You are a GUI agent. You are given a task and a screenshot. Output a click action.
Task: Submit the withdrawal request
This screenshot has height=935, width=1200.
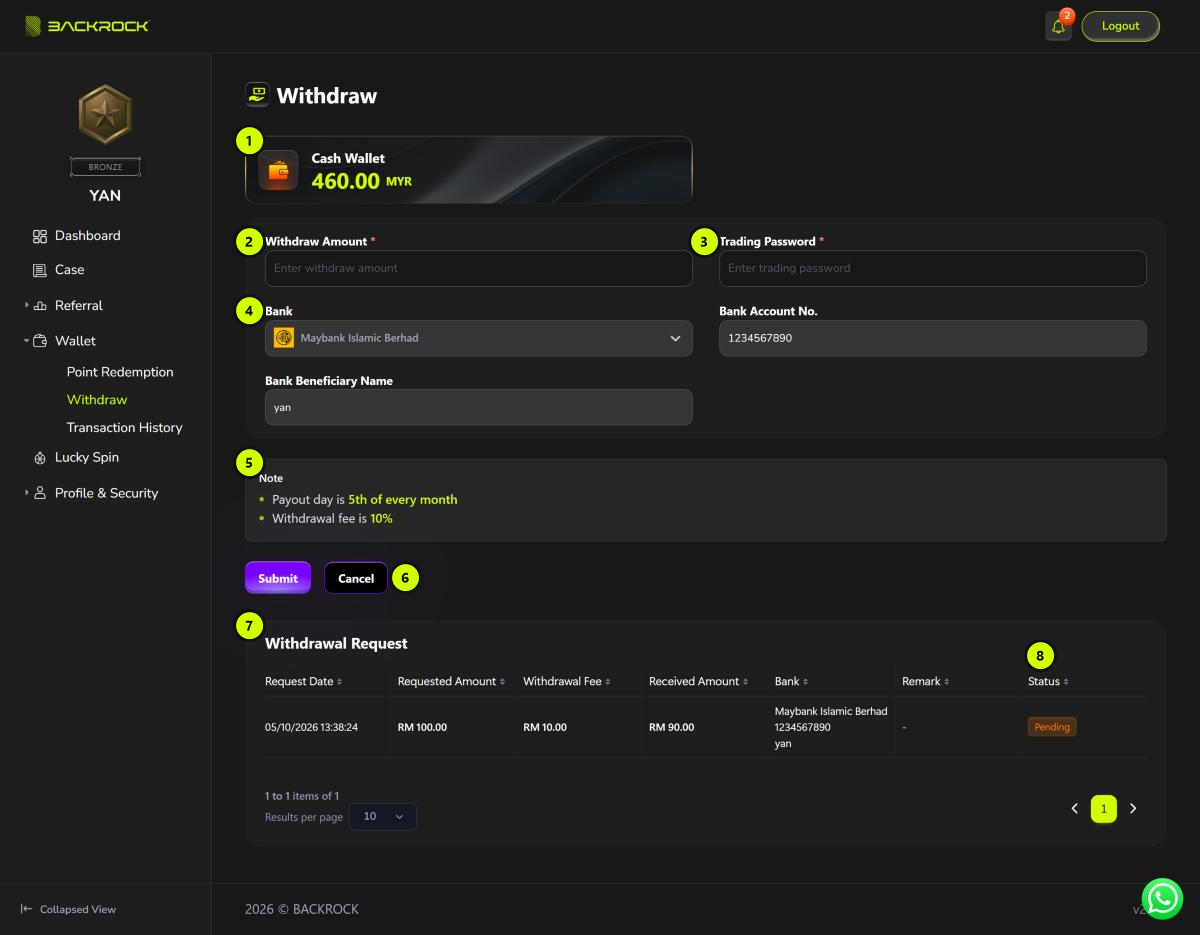click(278, 578)
